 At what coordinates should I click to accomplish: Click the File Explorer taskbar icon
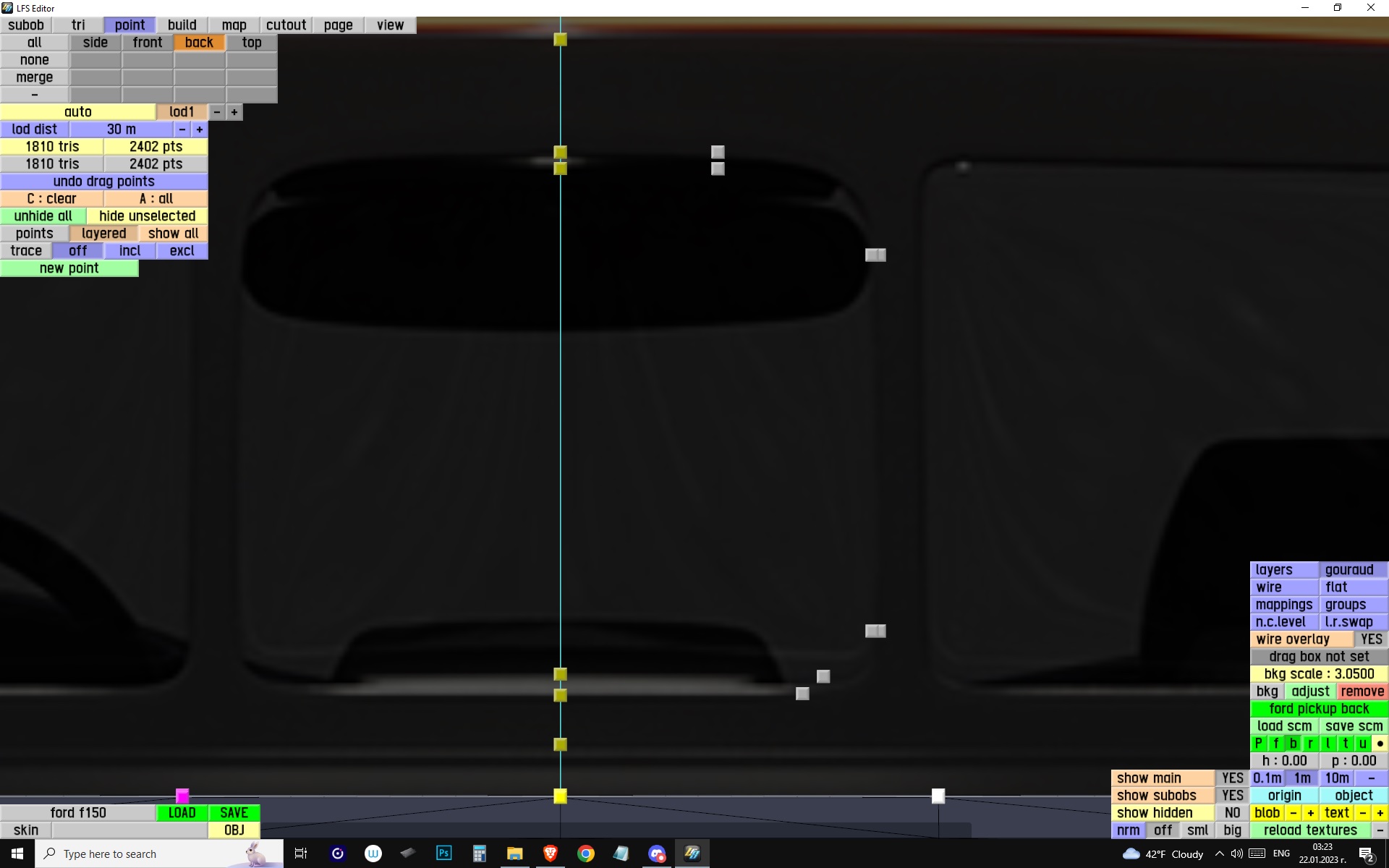[x=514, y=854]
